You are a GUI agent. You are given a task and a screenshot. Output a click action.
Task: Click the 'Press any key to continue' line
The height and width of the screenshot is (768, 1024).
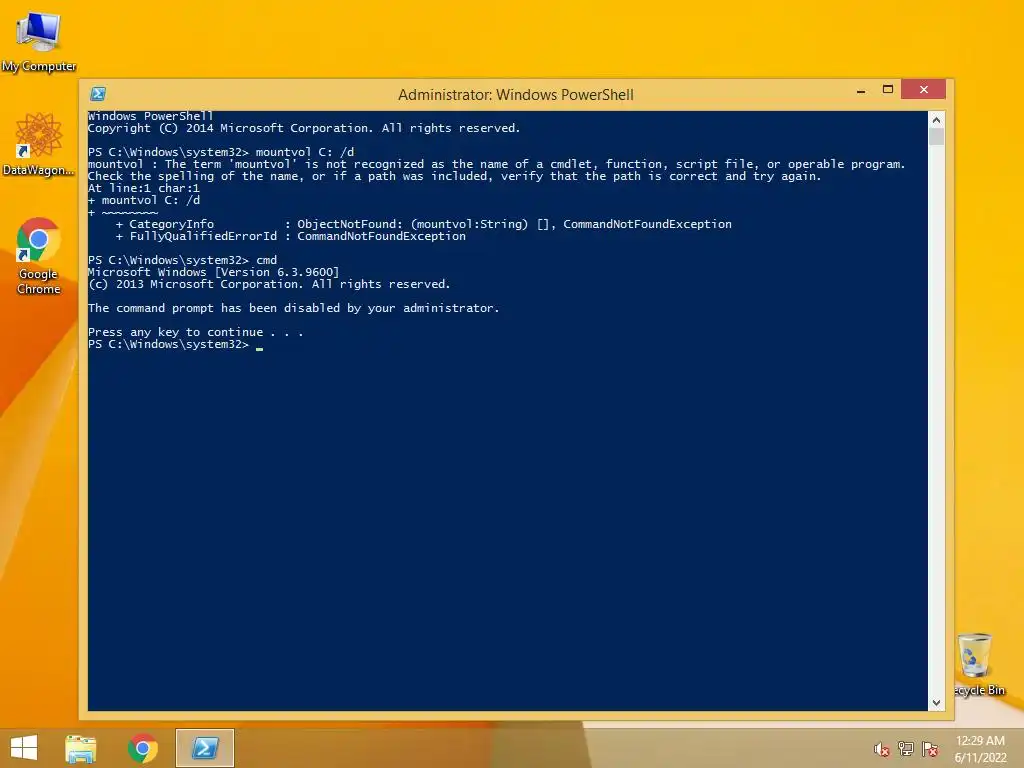[195, 332]
